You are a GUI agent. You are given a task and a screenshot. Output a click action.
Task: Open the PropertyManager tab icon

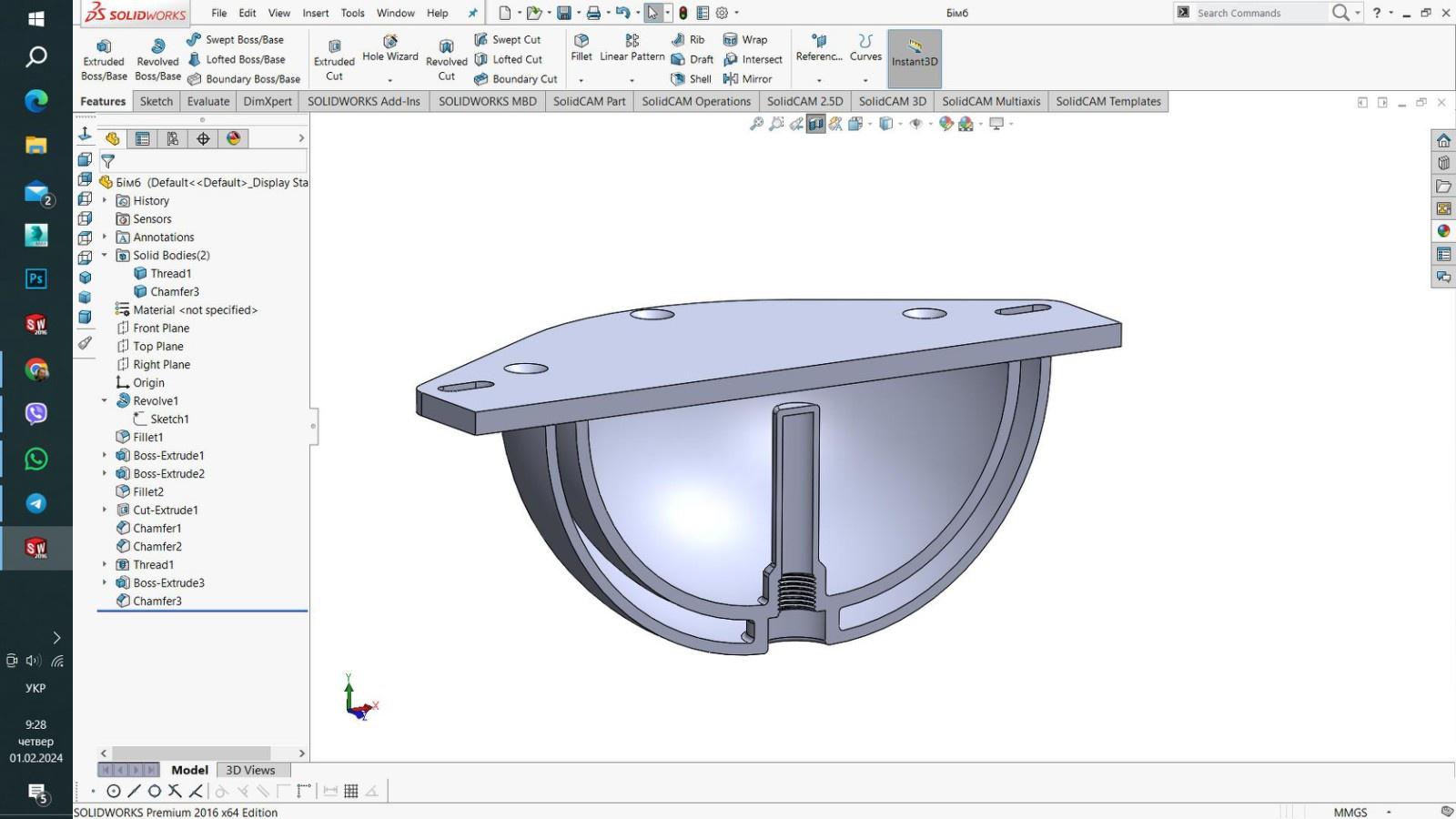(x=143, y=138)
